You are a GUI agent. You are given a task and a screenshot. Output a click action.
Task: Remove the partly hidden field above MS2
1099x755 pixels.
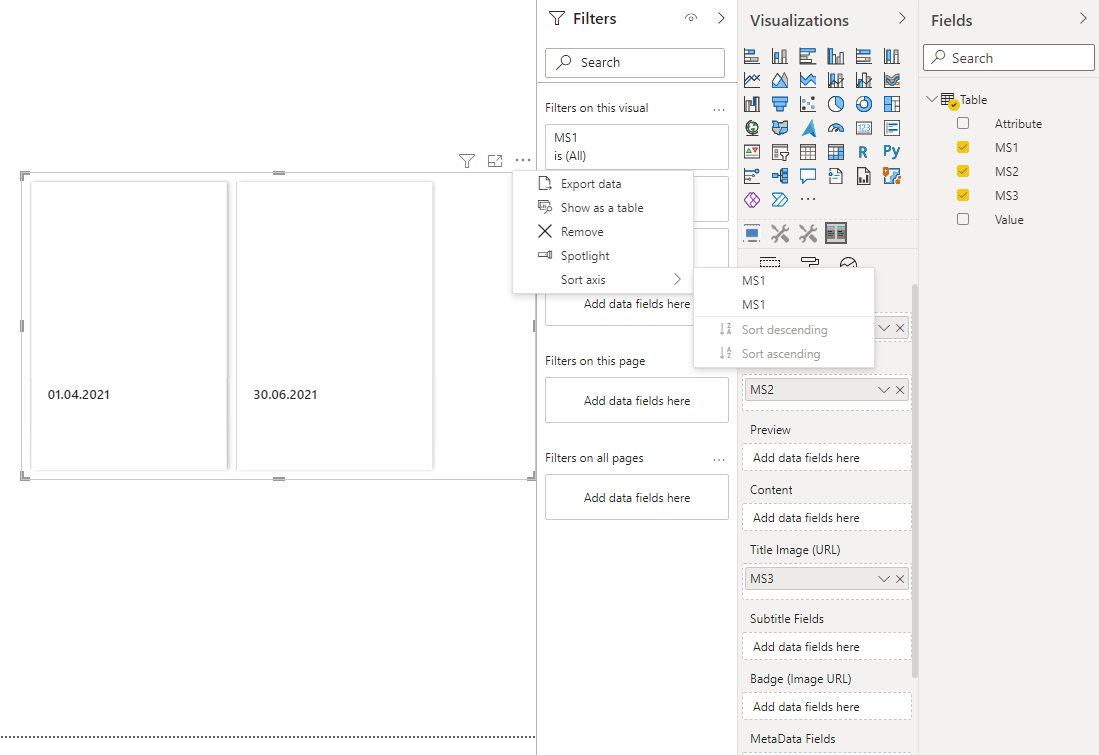click(900, 328)
